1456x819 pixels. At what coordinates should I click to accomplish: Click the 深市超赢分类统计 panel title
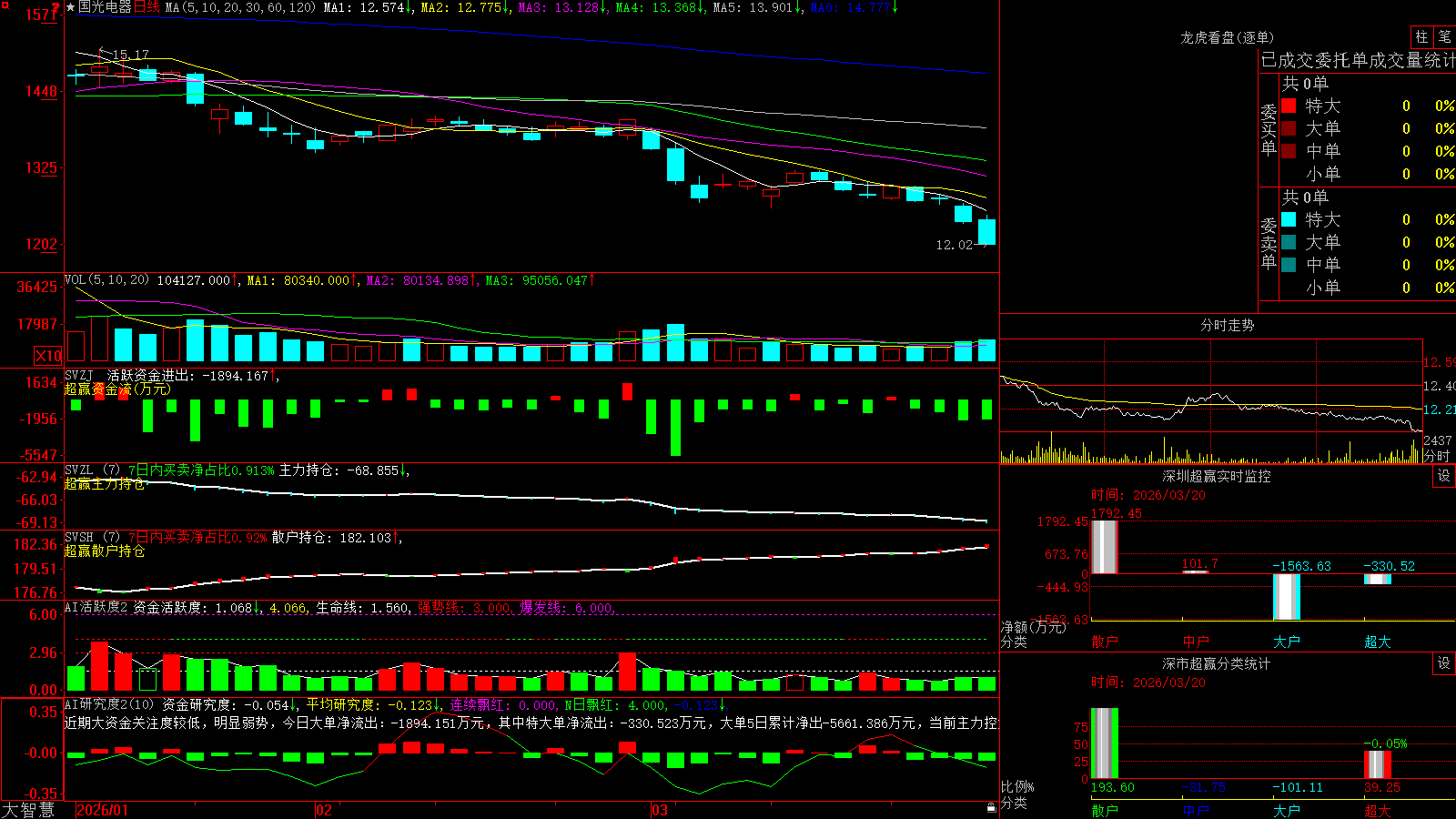pyautogui.click(x=1217, y=663)
